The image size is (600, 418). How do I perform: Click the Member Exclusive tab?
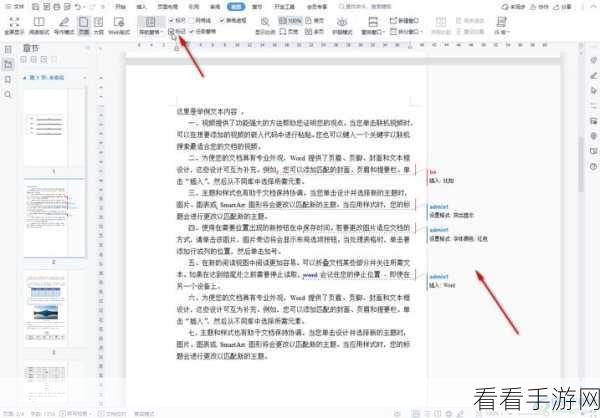(317, 7)
